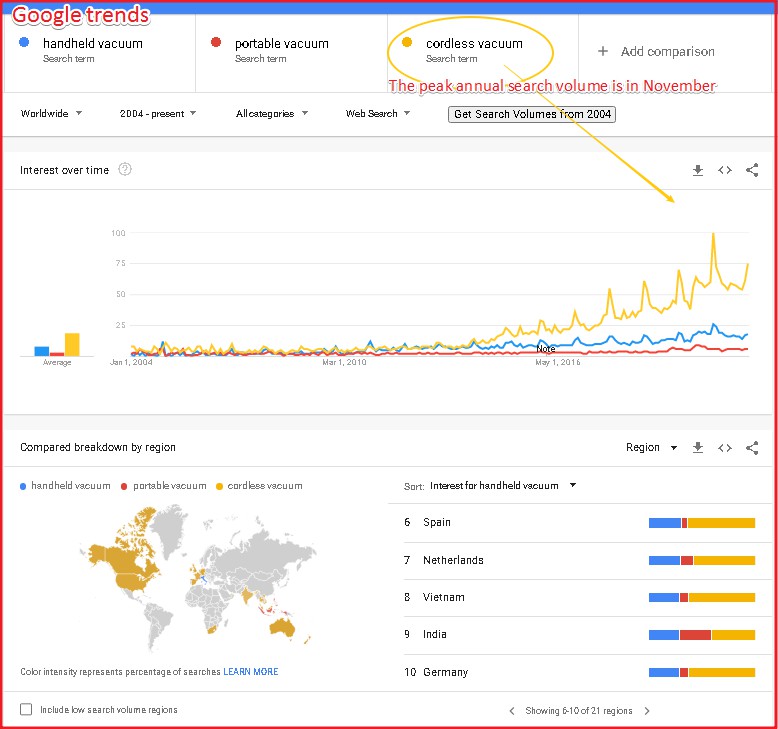Click the blue dot for handheld vacuum

(x=24, y=42)
